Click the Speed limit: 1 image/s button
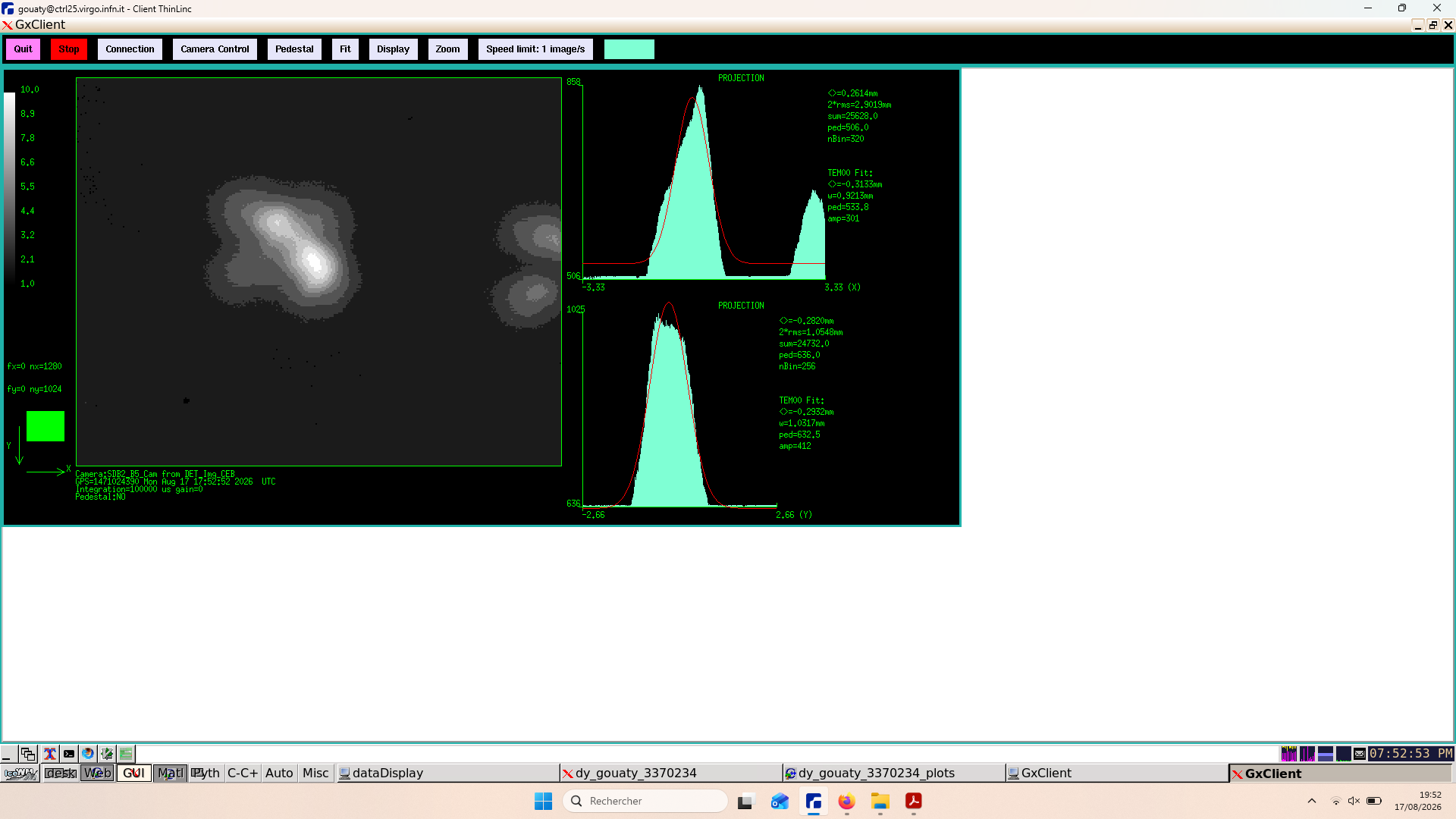Screen dimensions: 1456x819 [535, 49]
